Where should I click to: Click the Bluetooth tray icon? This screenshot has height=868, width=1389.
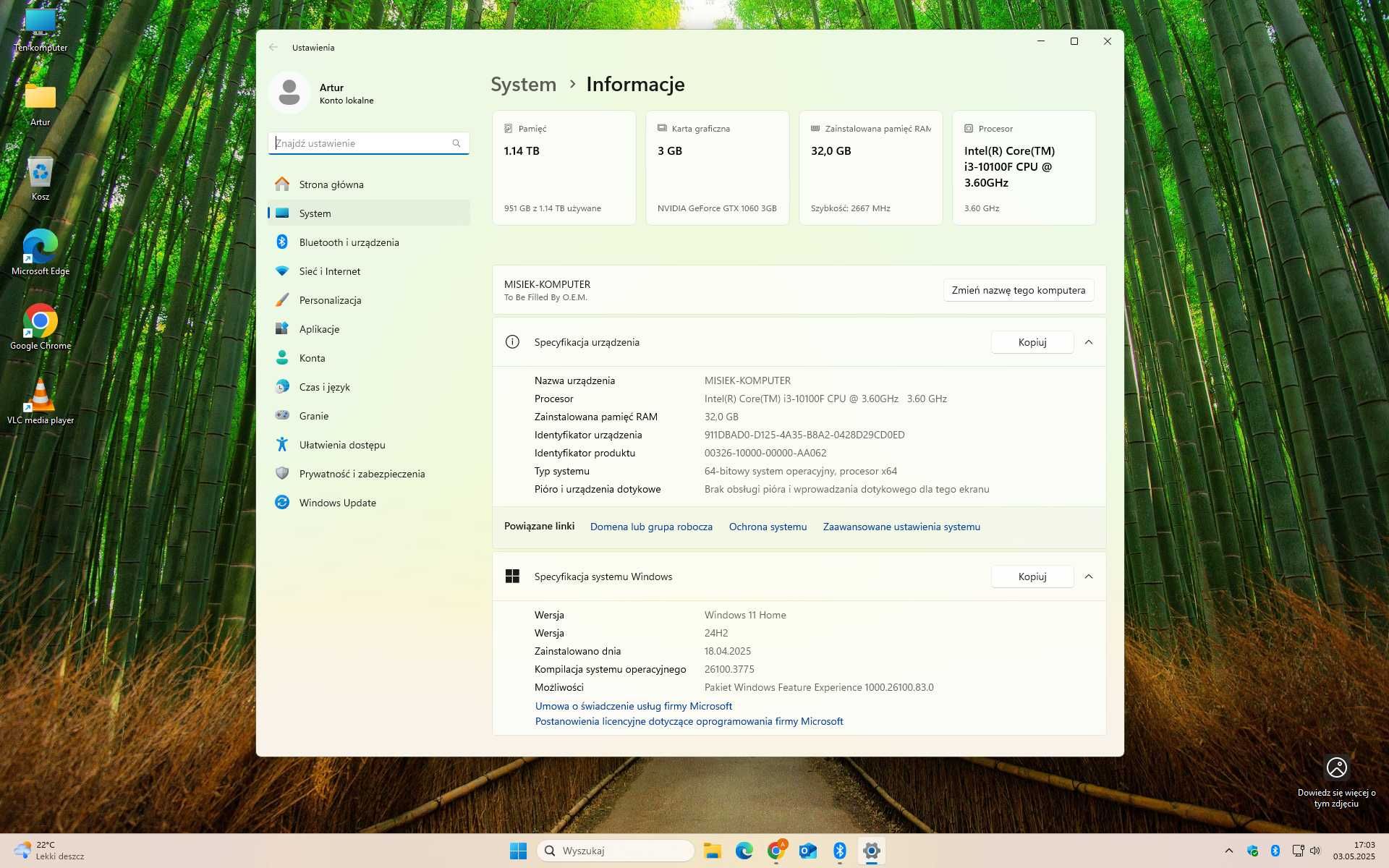[x=1275, y=851]
